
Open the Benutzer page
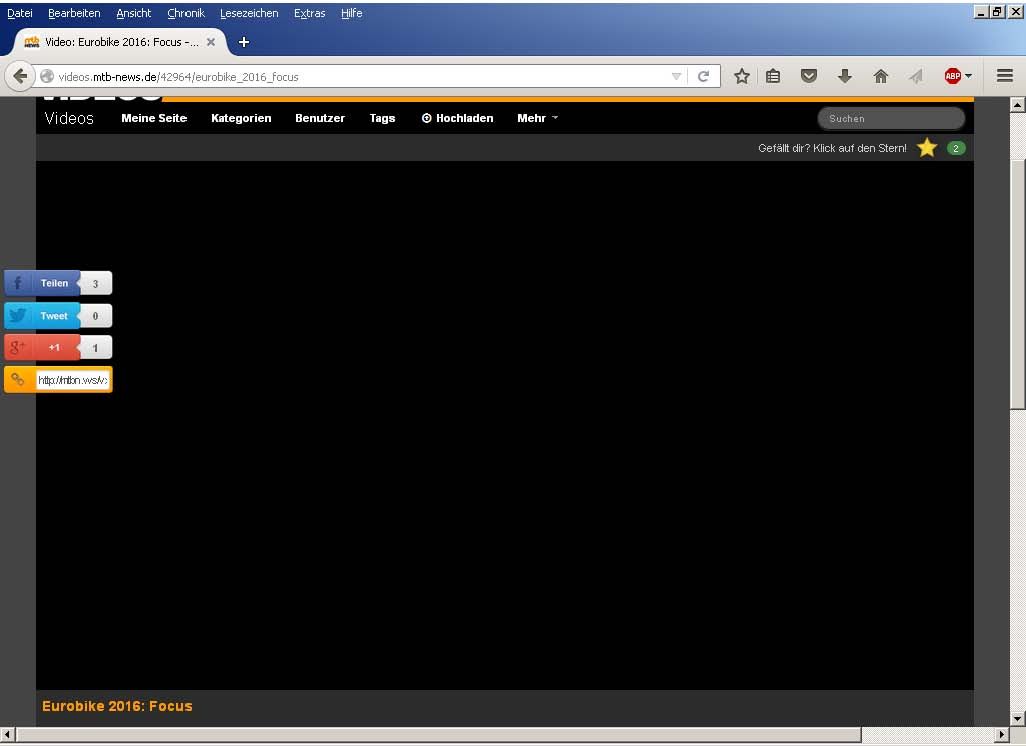tap(320, 118)
